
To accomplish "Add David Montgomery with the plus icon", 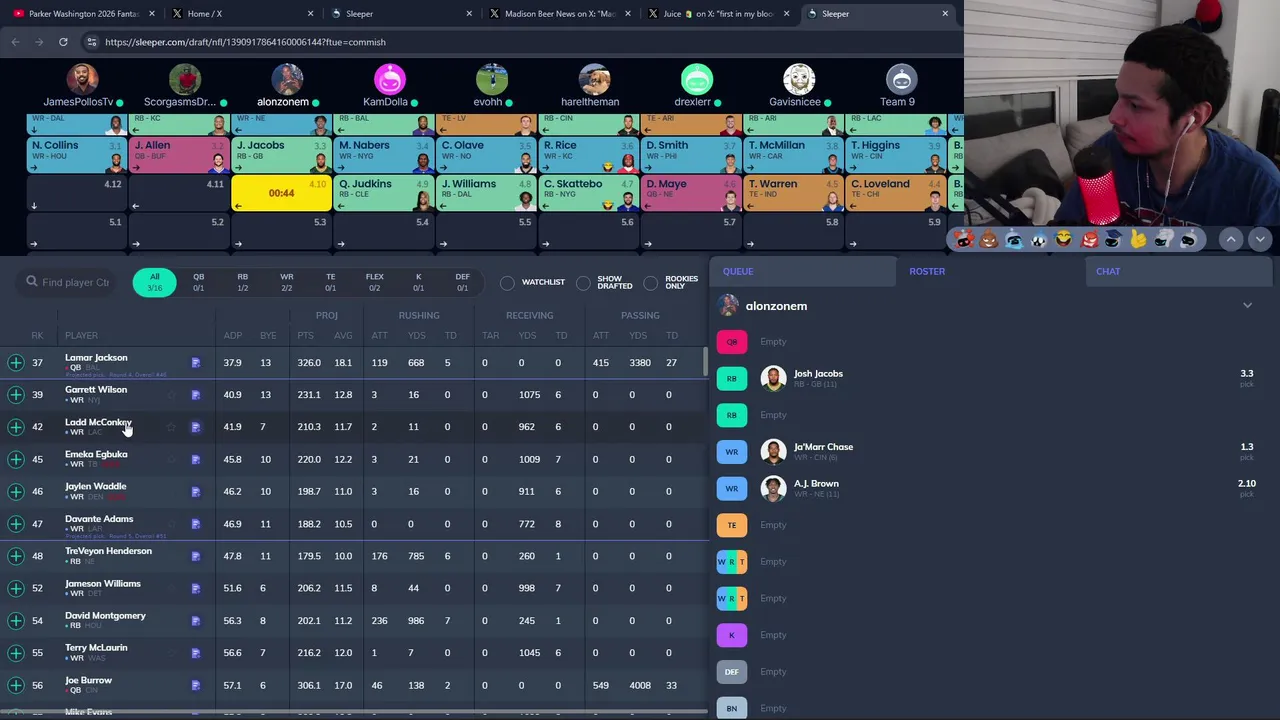I will coord(16,620).
